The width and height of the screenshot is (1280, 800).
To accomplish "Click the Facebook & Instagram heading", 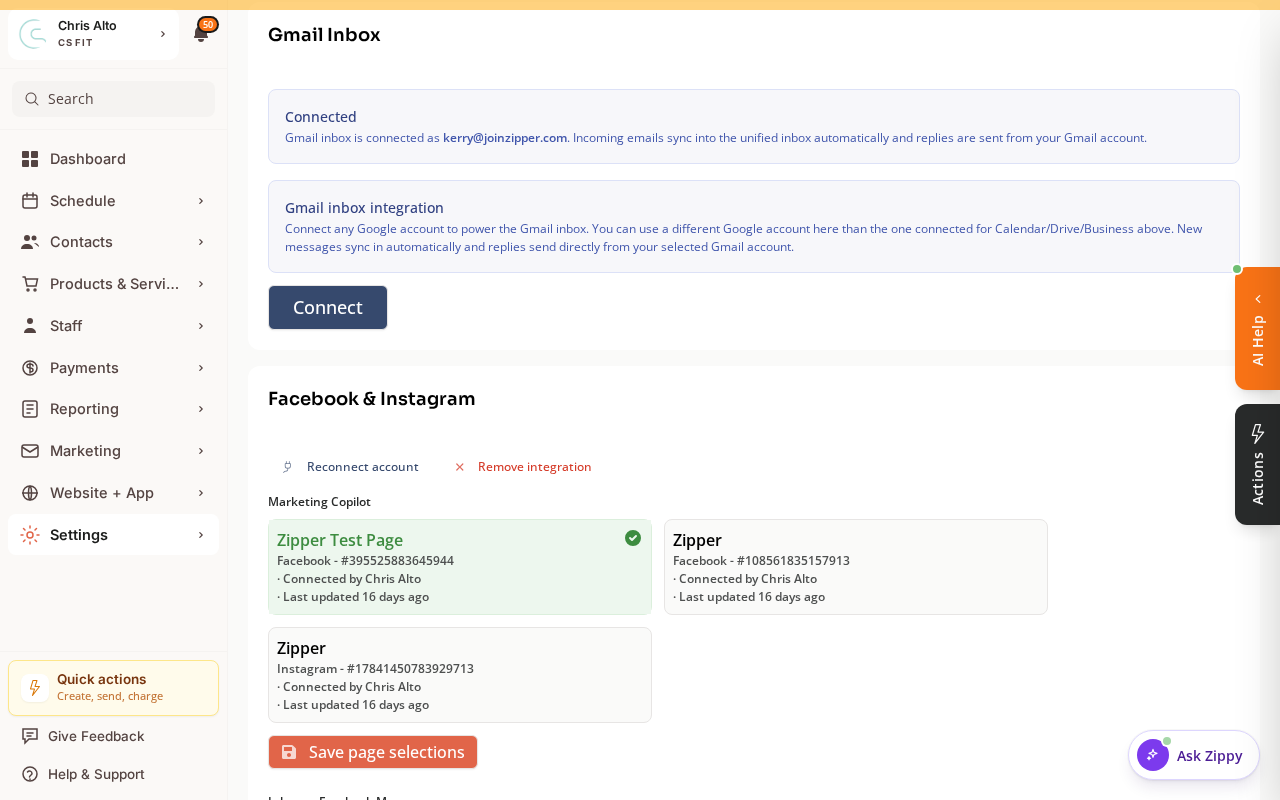I will pyautogui.click(x=372, y=399).
